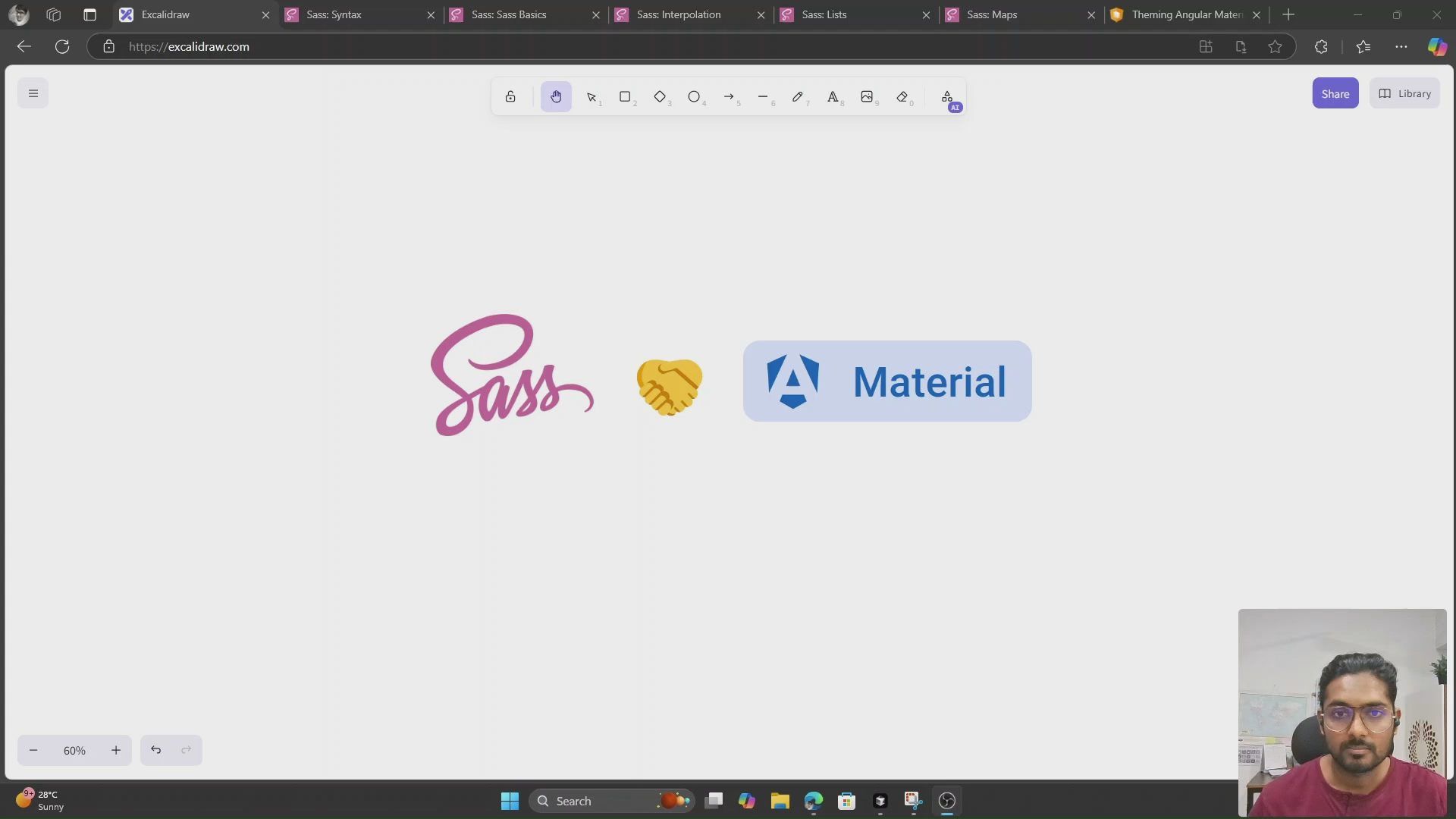Open Microsoft Edge from taskbar
Viewport: 1456px width, 819px height.
[x=814, y=801]
